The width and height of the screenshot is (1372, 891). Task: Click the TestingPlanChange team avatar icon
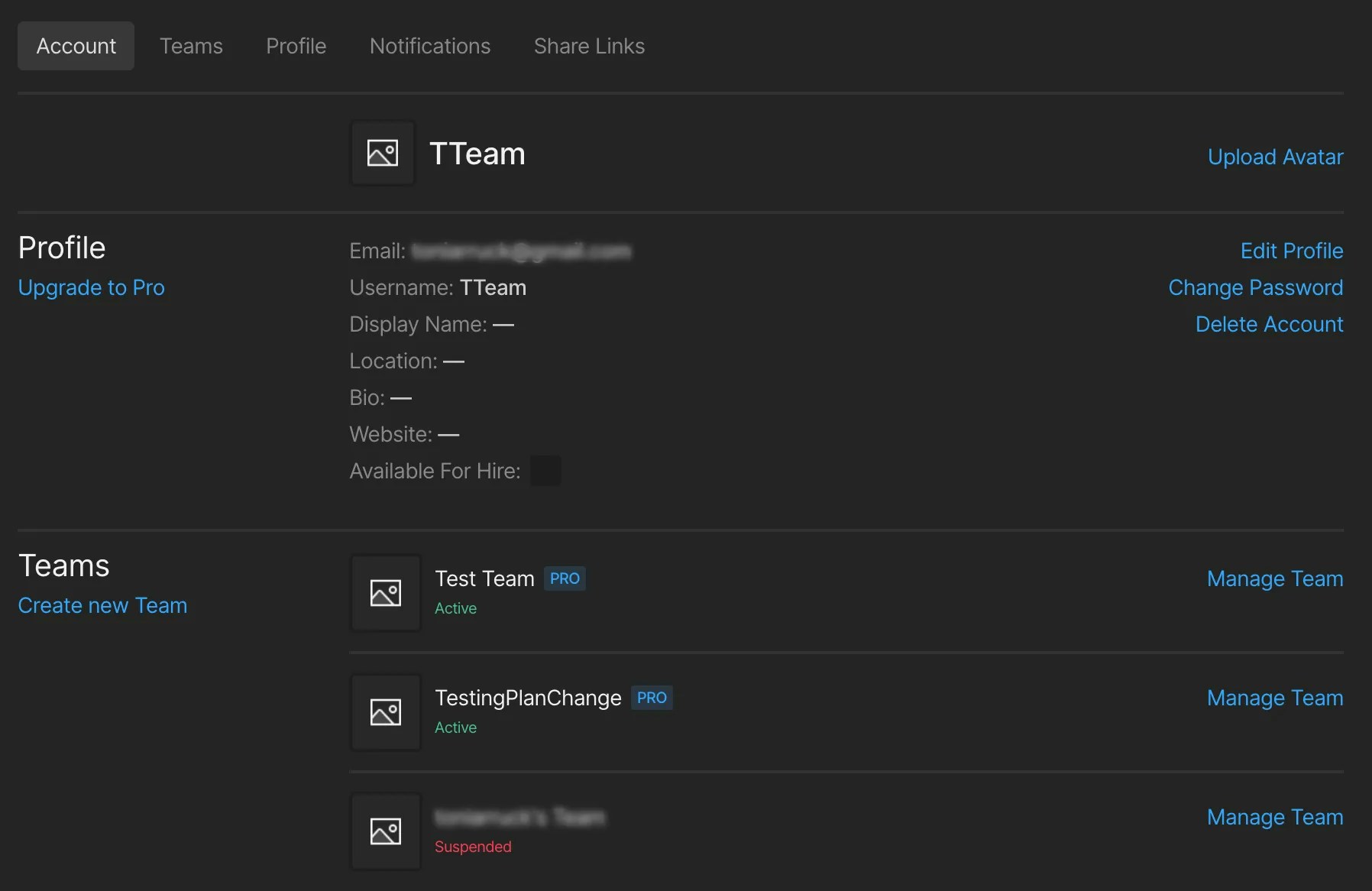click(x=386, y=712)
